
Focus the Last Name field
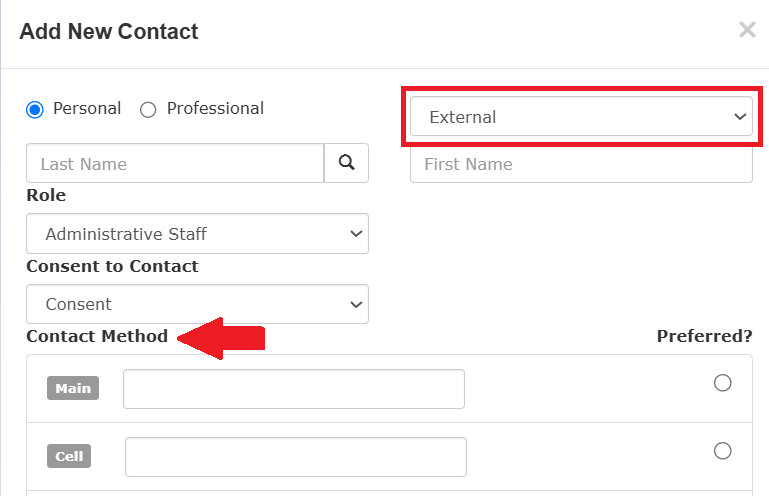click(175, 163)
